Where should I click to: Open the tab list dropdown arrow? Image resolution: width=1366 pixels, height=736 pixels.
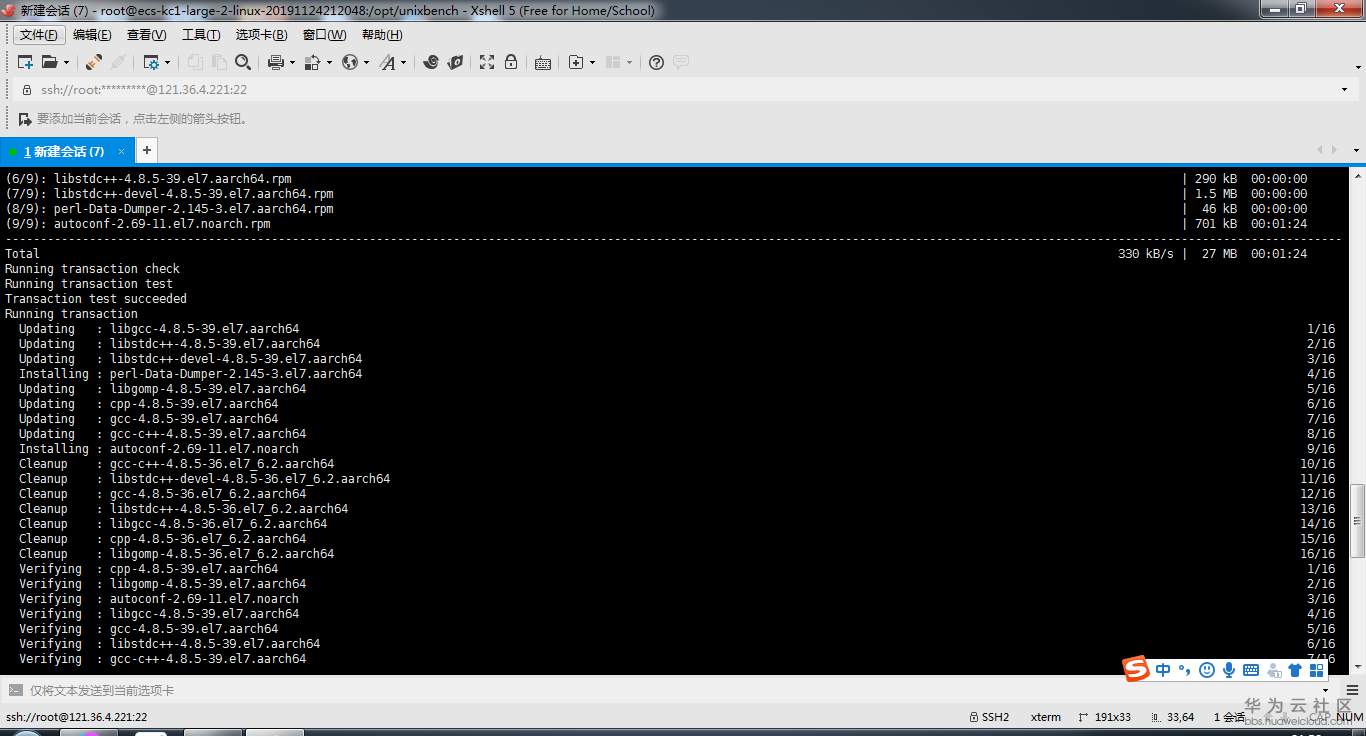point(1357,150)
